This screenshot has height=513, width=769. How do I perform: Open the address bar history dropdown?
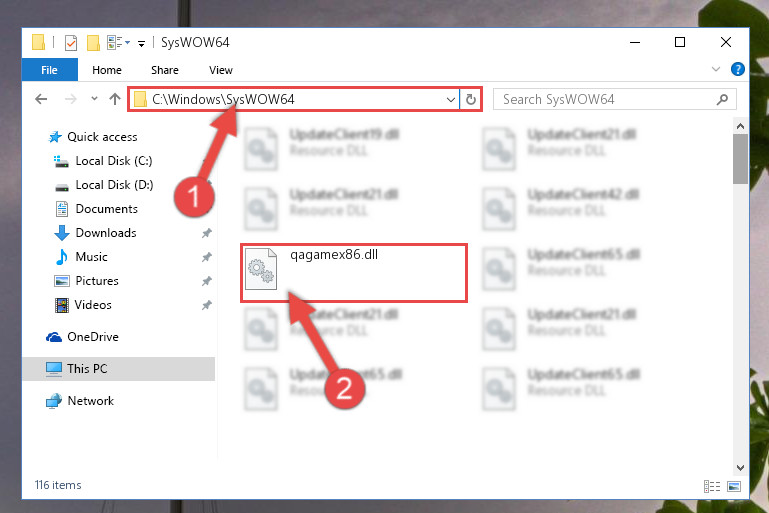(451, 100)
